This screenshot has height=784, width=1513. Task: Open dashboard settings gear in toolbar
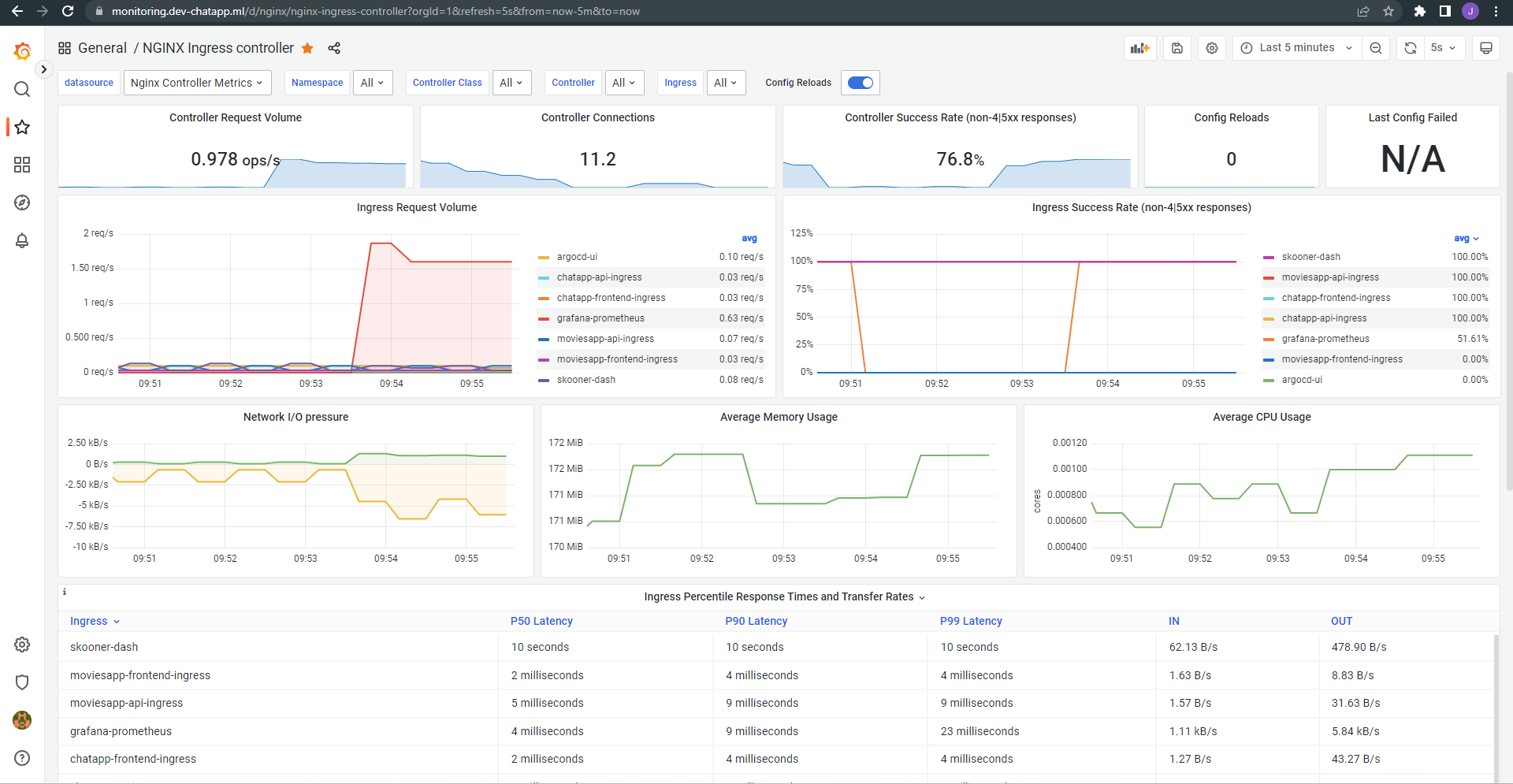(x=1212, y=48)
